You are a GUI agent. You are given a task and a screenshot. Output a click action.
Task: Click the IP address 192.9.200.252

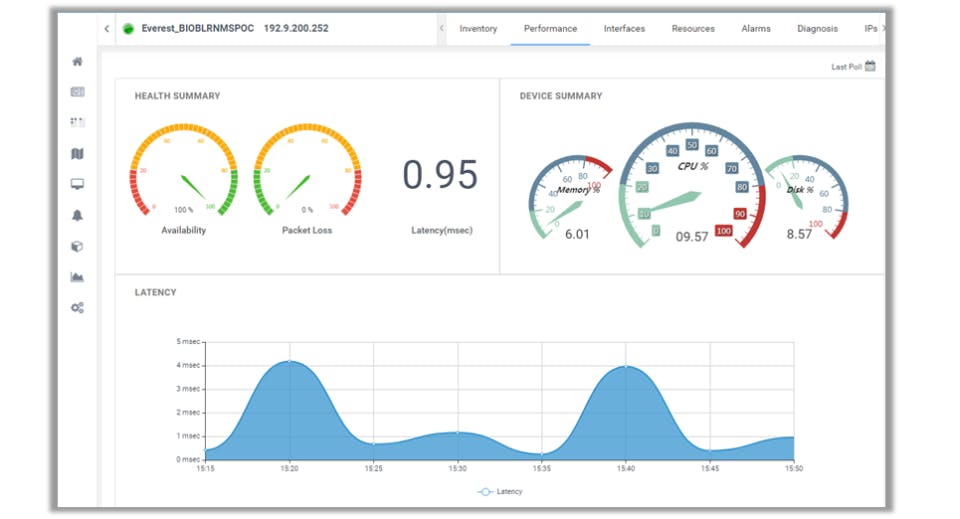coord(296,28)
